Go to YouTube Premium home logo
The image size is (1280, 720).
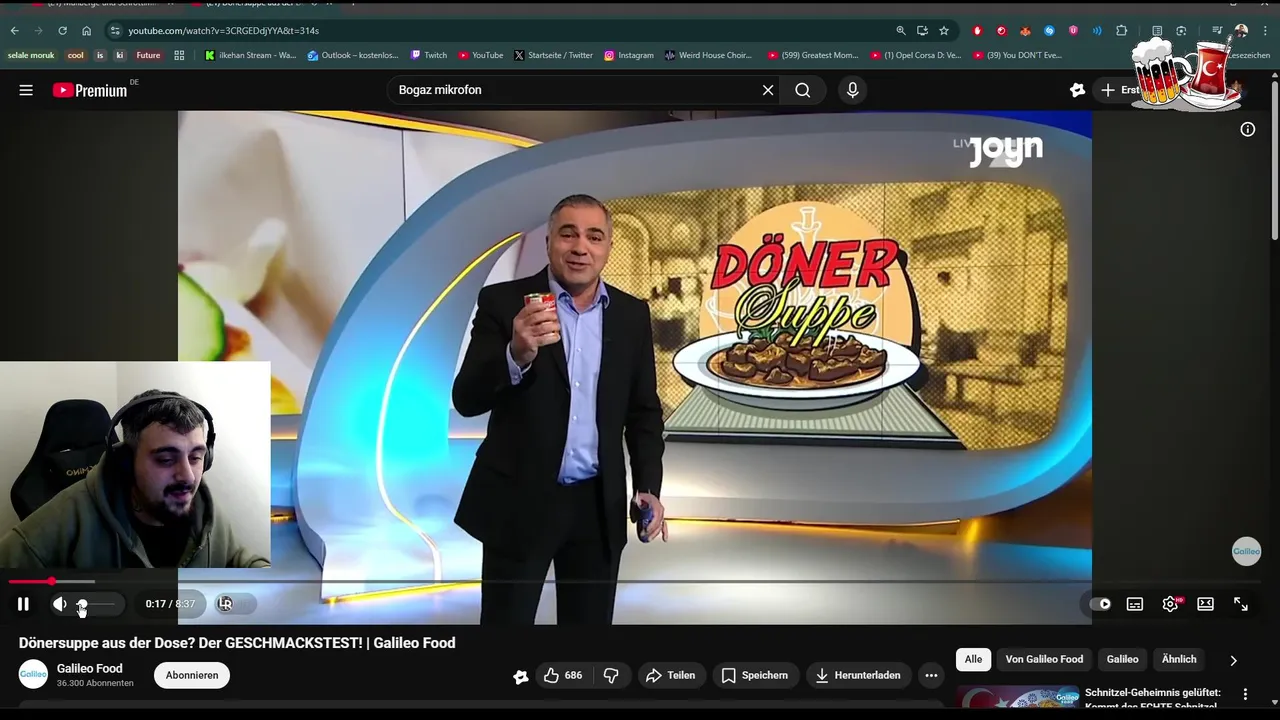(90, 90)
